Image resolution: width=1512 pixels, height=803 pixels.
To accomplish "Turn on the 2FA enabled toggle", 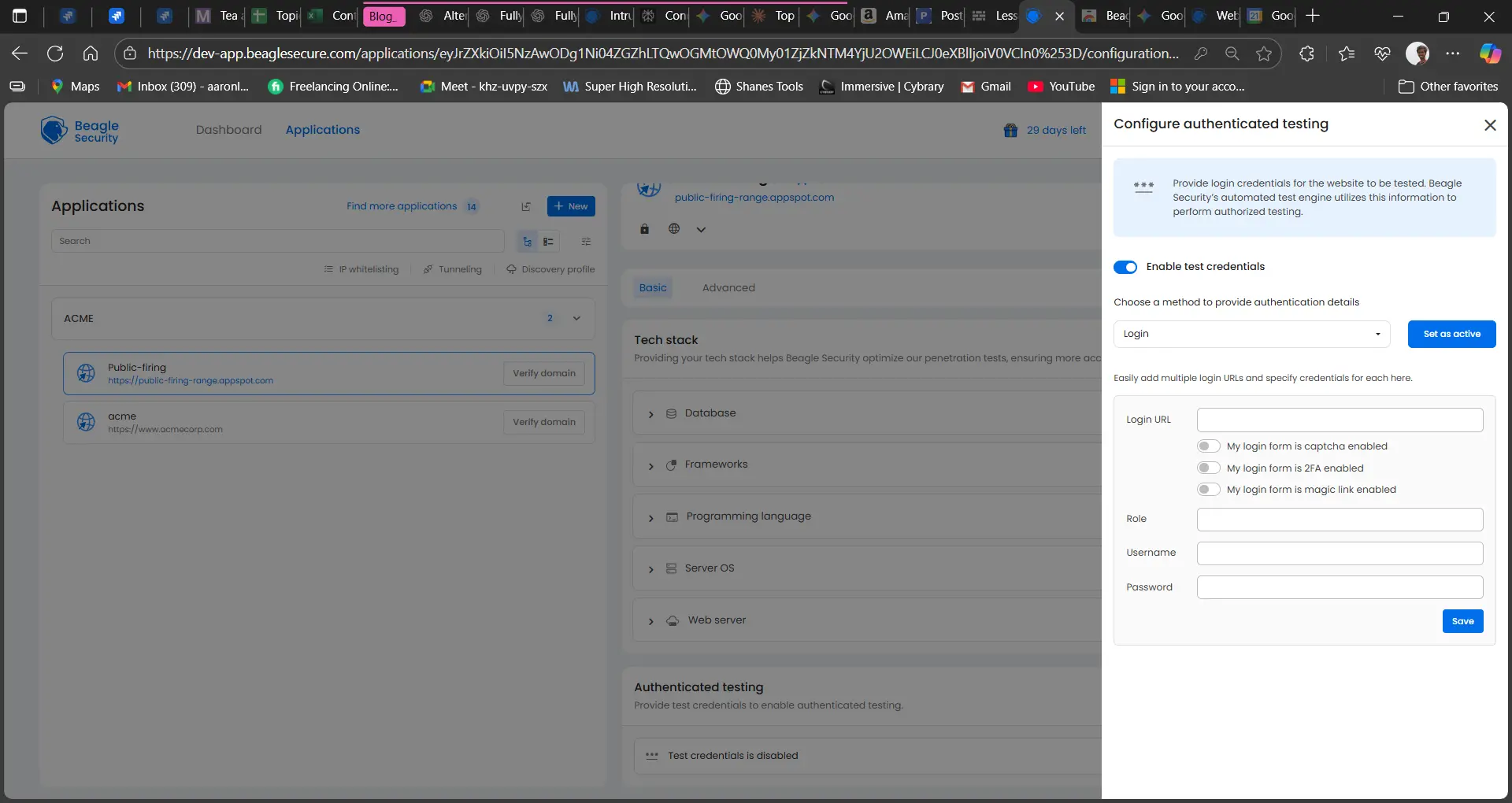I will point(1208,468).
